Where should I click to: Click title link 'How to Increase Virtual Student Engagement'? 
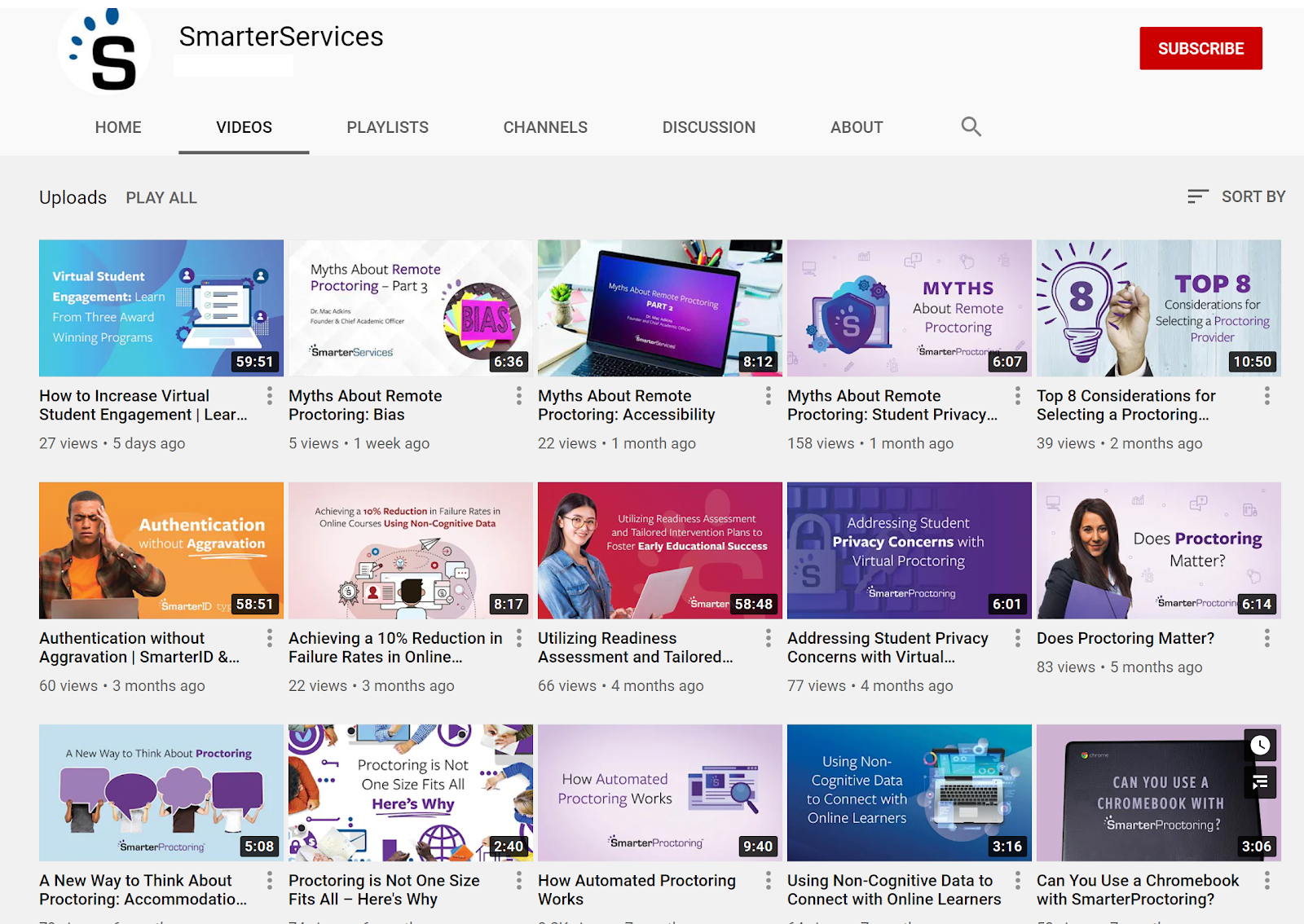[143, 405]
